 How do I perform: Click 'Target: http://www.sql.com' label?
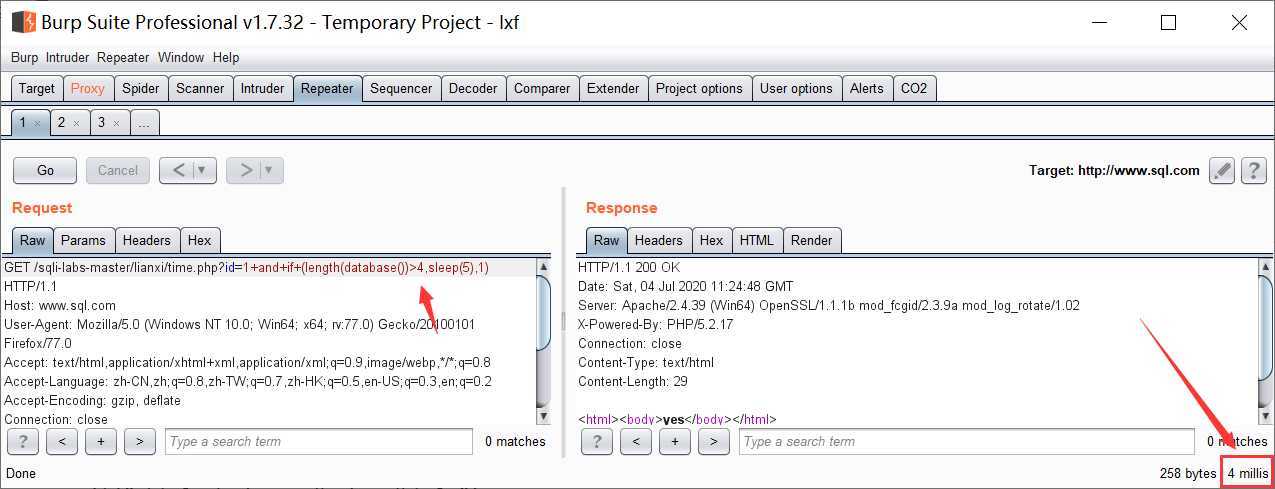pos(1114,170)
